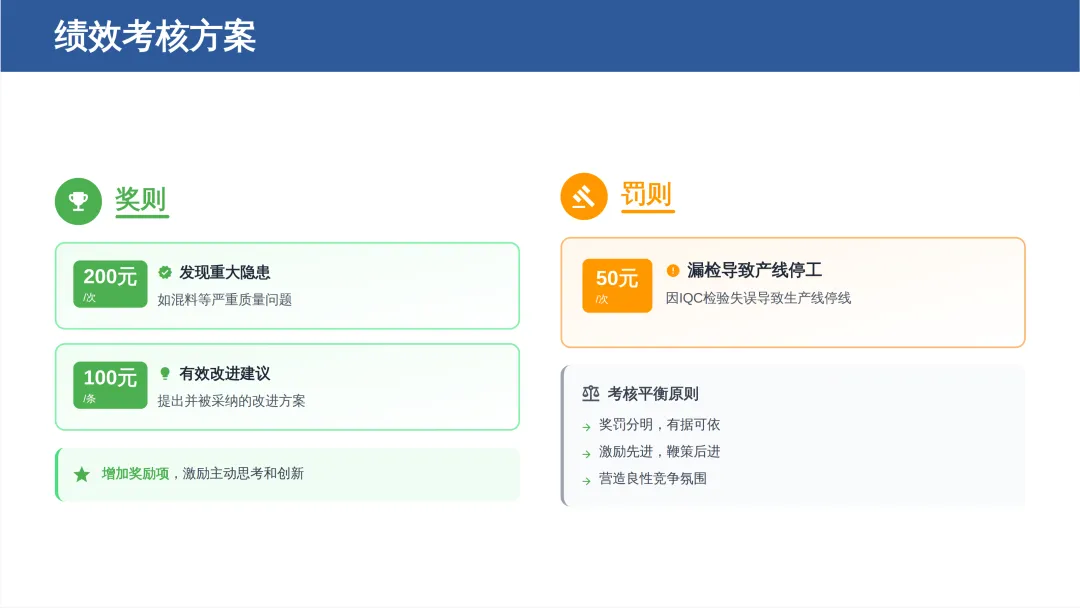Viewport: 1080px width, 608px height.
Task: Click the orange gavel icon
Action: 584,196
